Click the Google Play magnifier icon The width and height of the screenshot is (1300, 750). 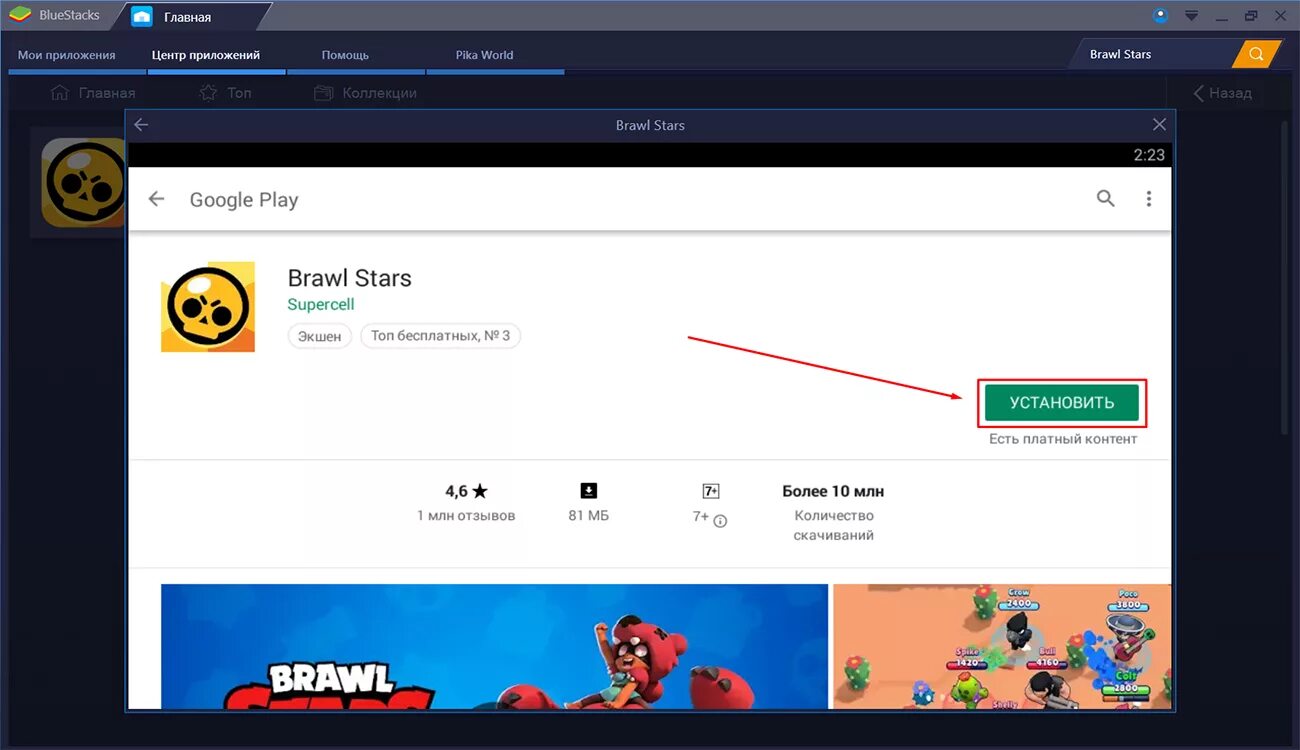pos(1105,198)
